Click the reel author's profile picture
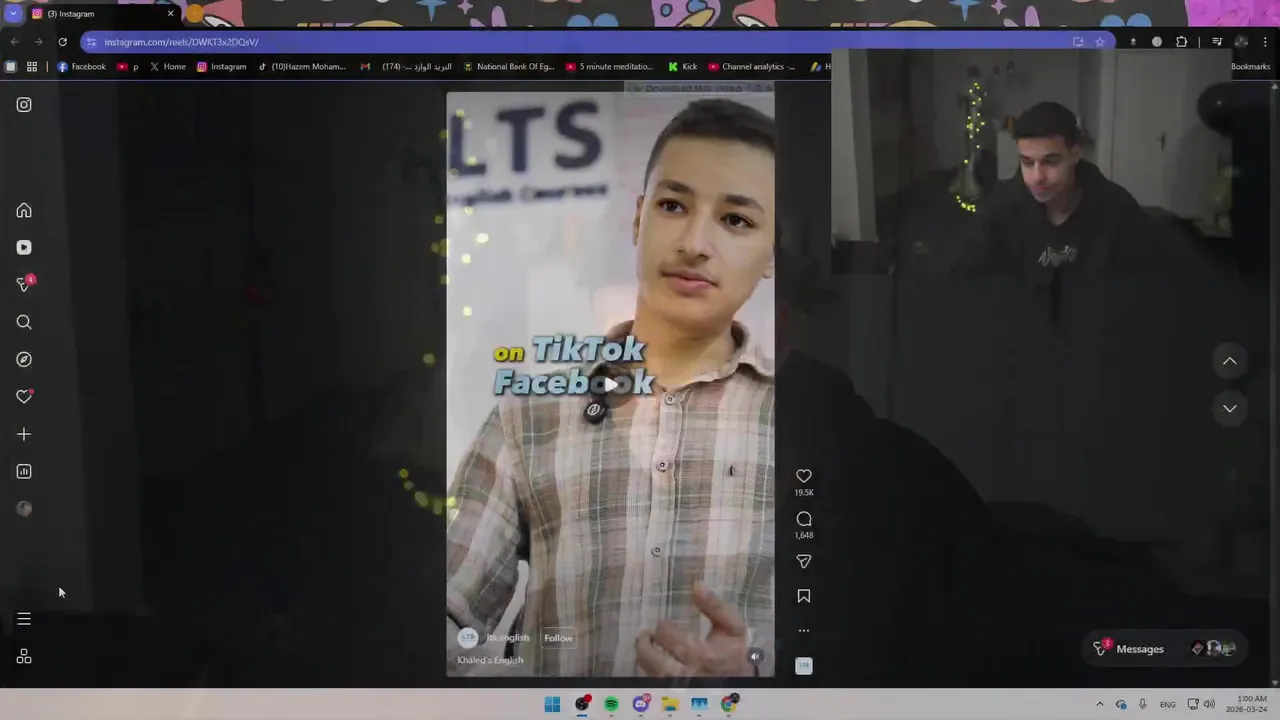1280x720 pixels. point(467,638)
